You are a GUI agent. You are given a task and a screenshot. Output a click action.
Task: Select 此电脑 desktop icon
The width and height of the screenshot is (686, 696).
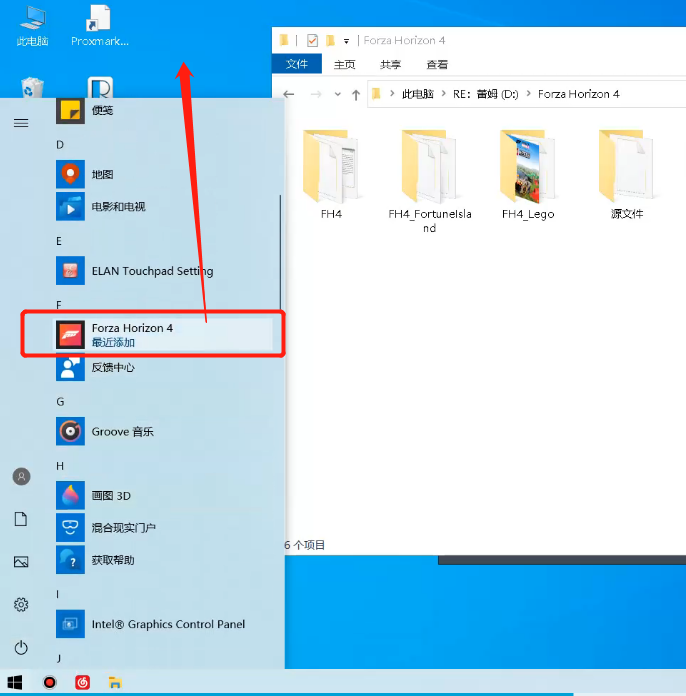(x=32, y=25)
